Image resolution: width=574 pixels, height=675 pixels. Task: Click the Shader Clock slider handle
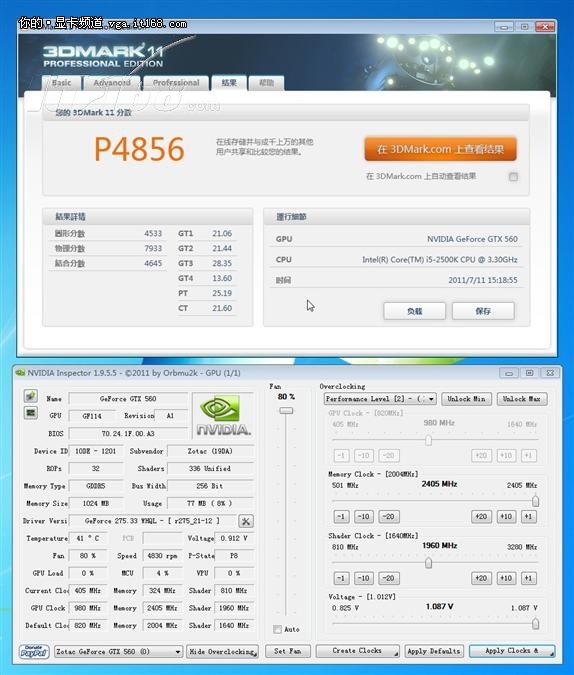tap(428, 563)
